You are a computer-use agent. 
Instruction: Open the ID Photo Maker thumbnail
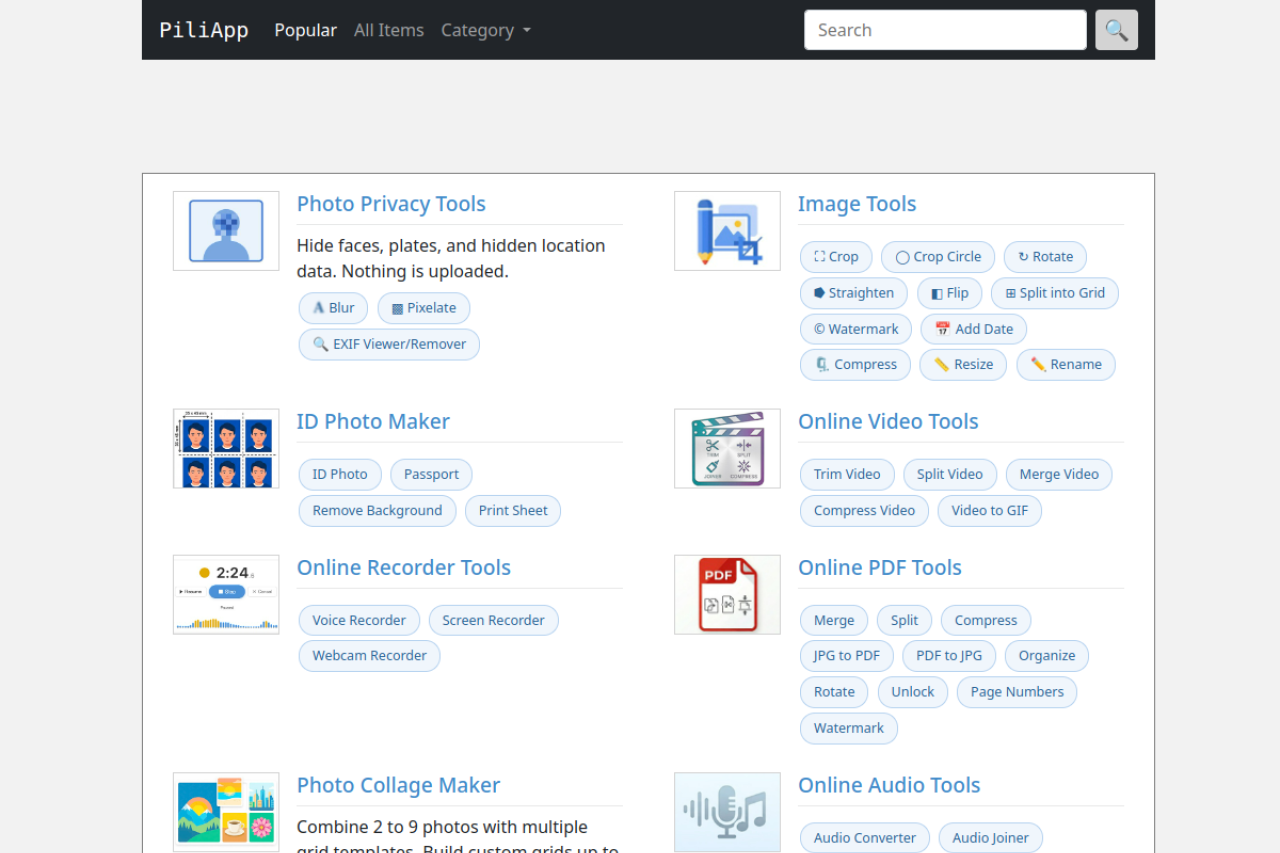pos(226,448)
